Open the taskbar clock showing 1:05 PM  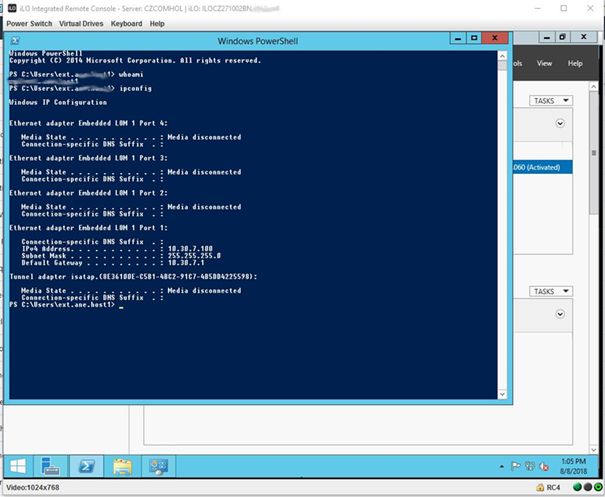point(573,466)
